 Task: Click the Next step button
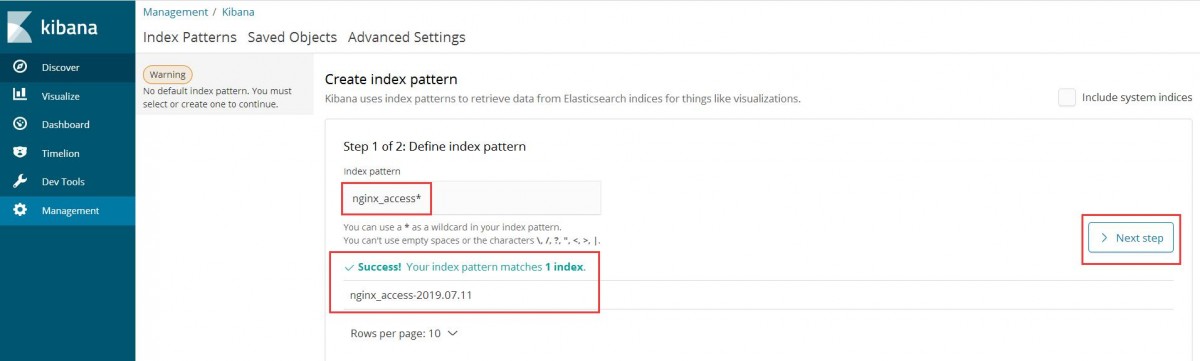click(x=1131, y=238)
